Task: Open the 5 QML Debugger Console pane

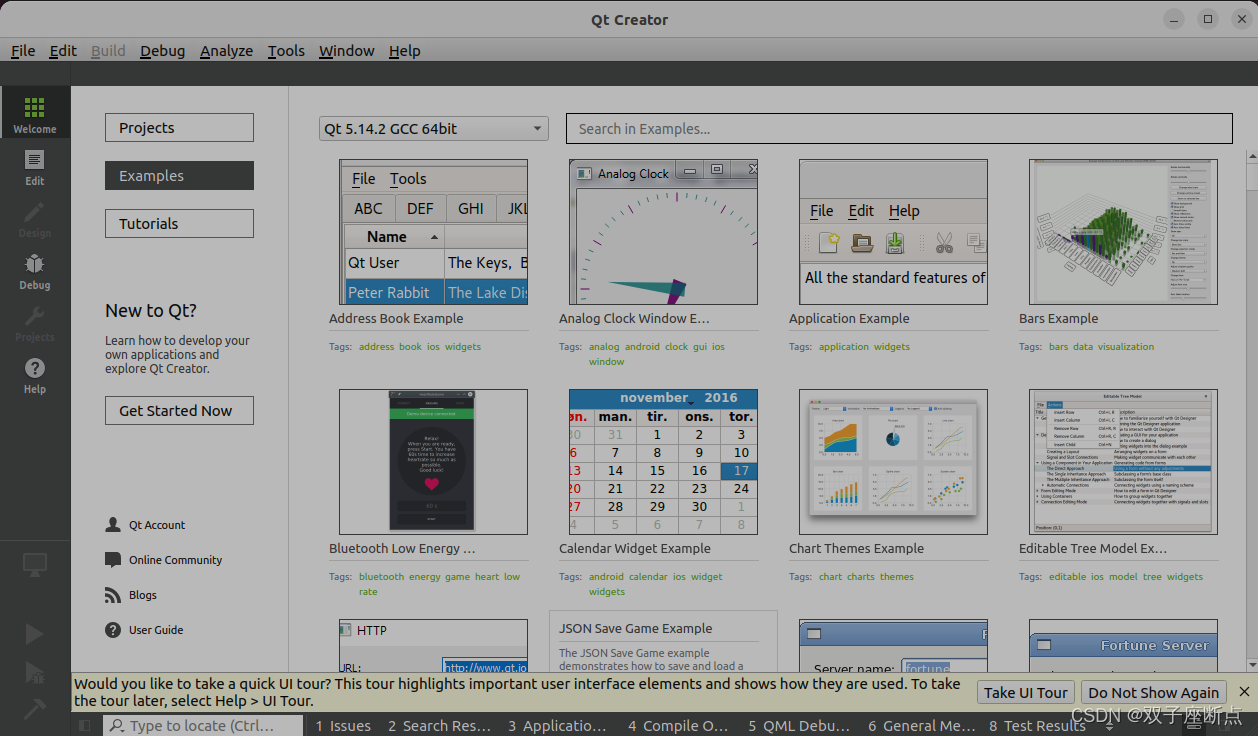Action: pos(799,726)
